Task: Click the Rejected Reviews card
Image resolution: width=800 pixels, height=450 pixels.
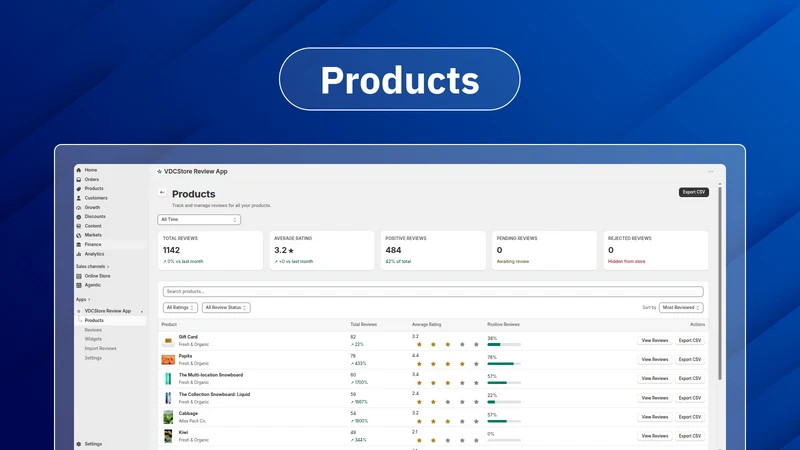Action: coord(656,250)
